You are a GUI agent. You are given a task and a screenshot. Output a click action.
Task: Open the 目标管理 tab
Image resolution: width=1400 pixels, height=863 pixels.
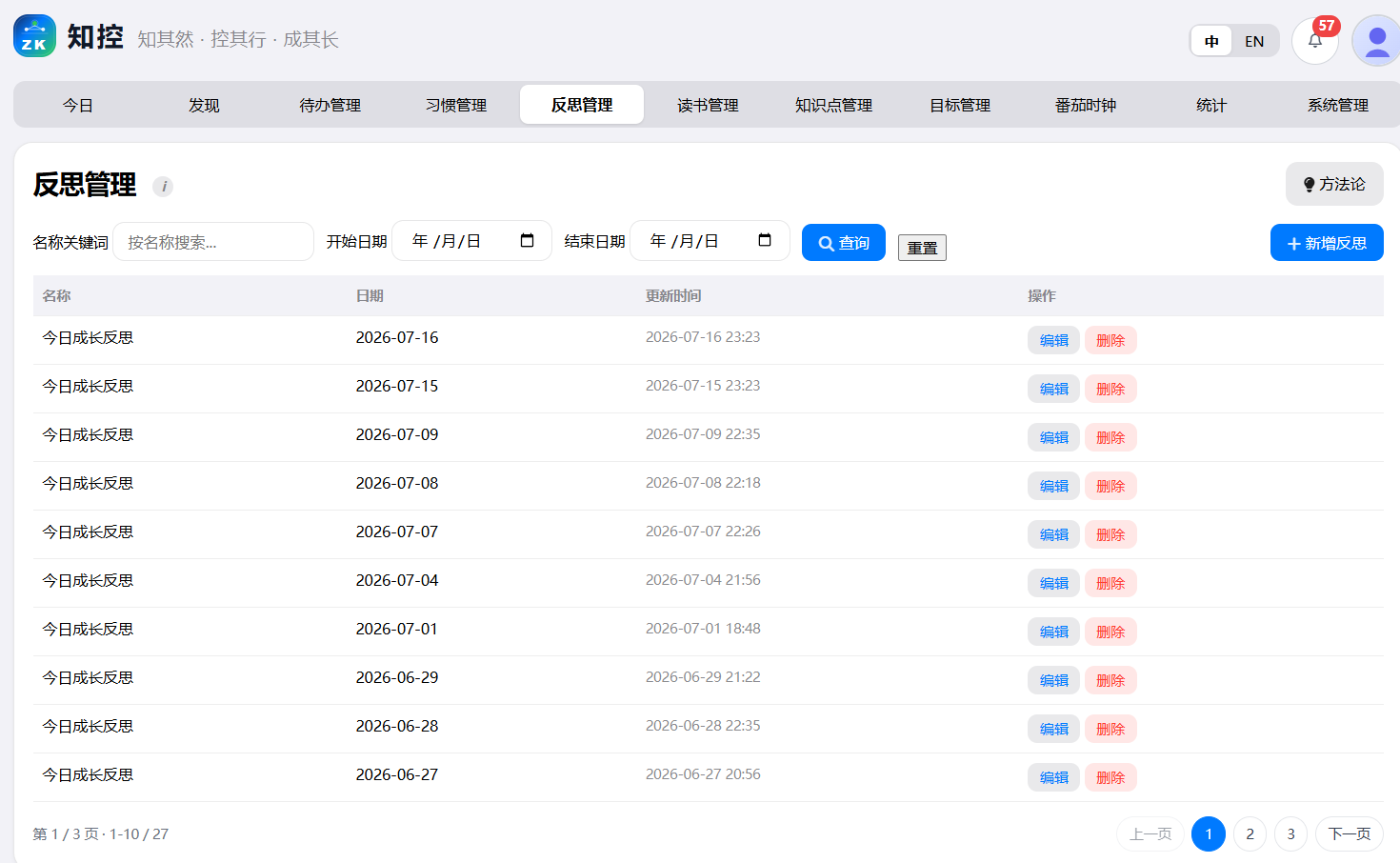[x=960, y=105]
